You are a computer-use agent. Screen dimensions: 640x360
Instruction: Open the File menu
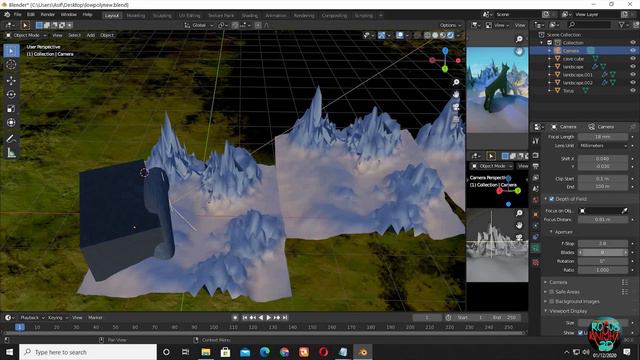[x=18, y=15]
